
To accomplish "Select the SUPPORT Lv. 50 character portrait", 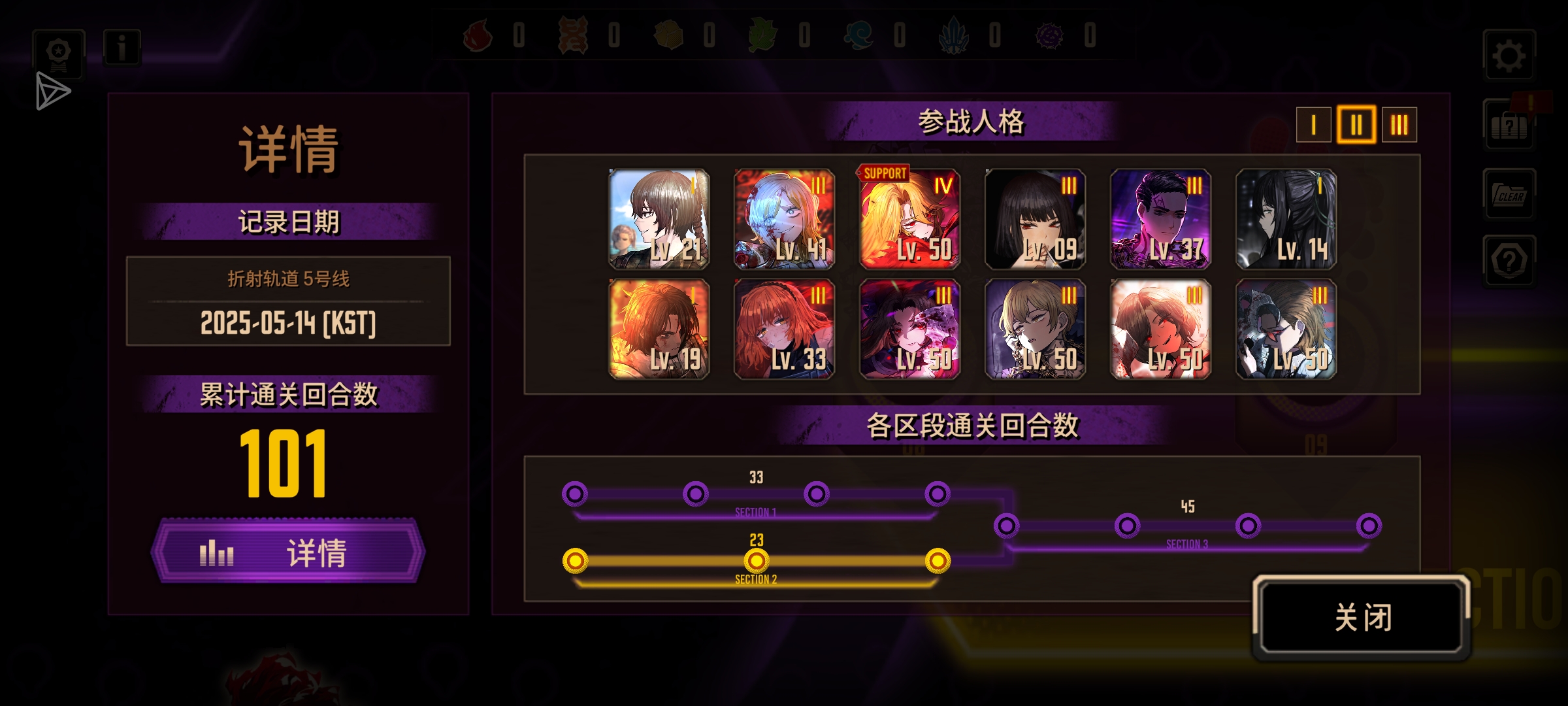I will pyautogui.click(x=909, y=219).
